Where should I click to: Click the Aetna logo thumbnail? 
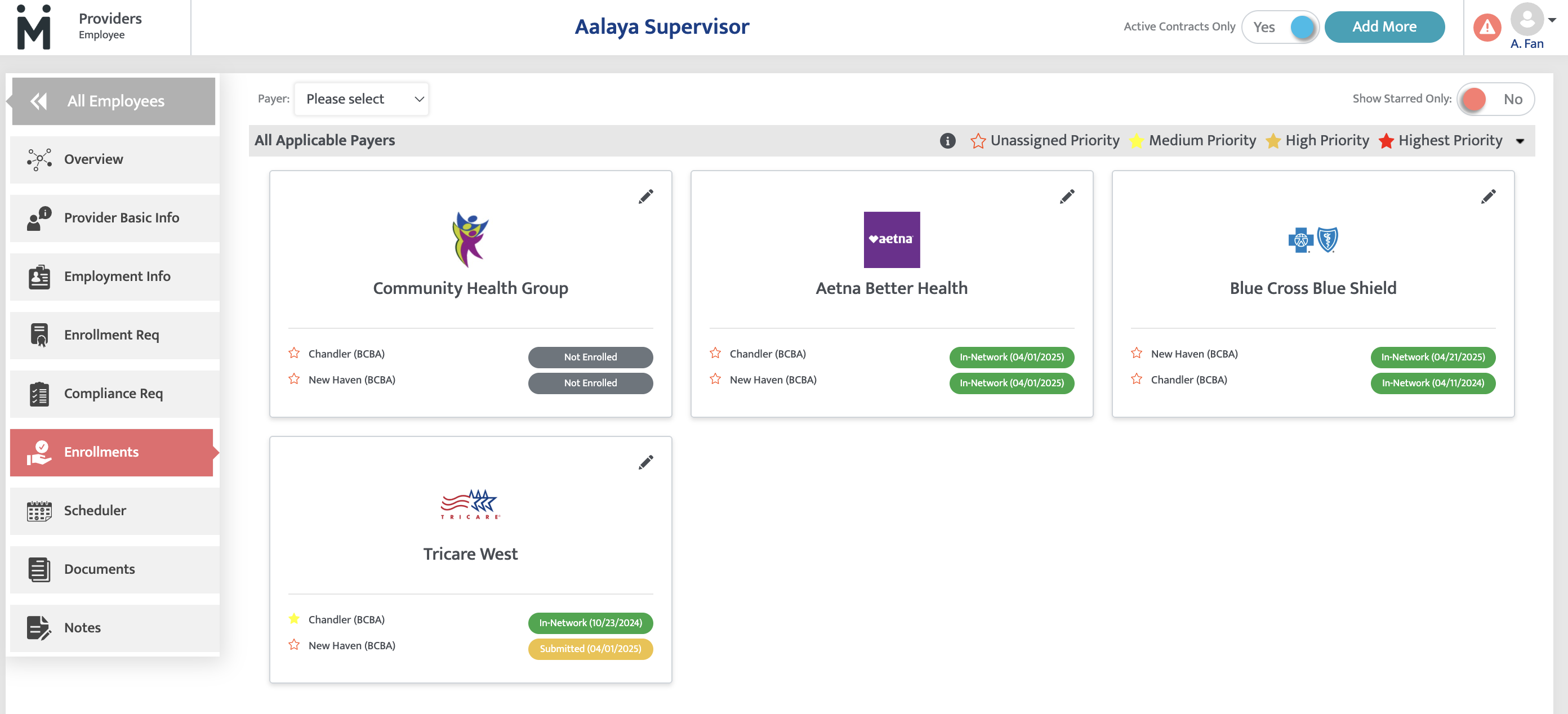click(x=891, y=240)
